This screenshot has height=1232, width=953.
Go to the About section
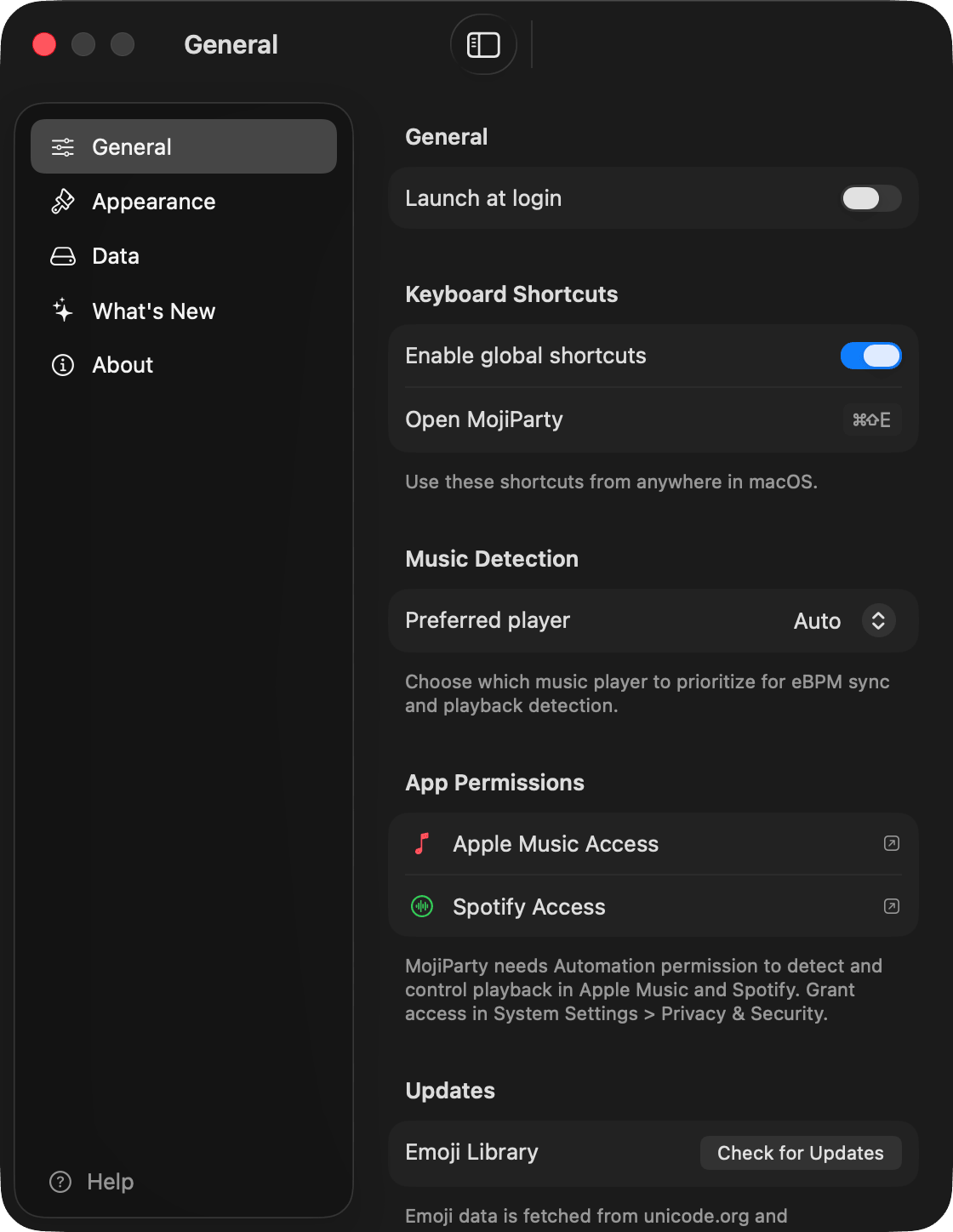(x=184, y=365)
